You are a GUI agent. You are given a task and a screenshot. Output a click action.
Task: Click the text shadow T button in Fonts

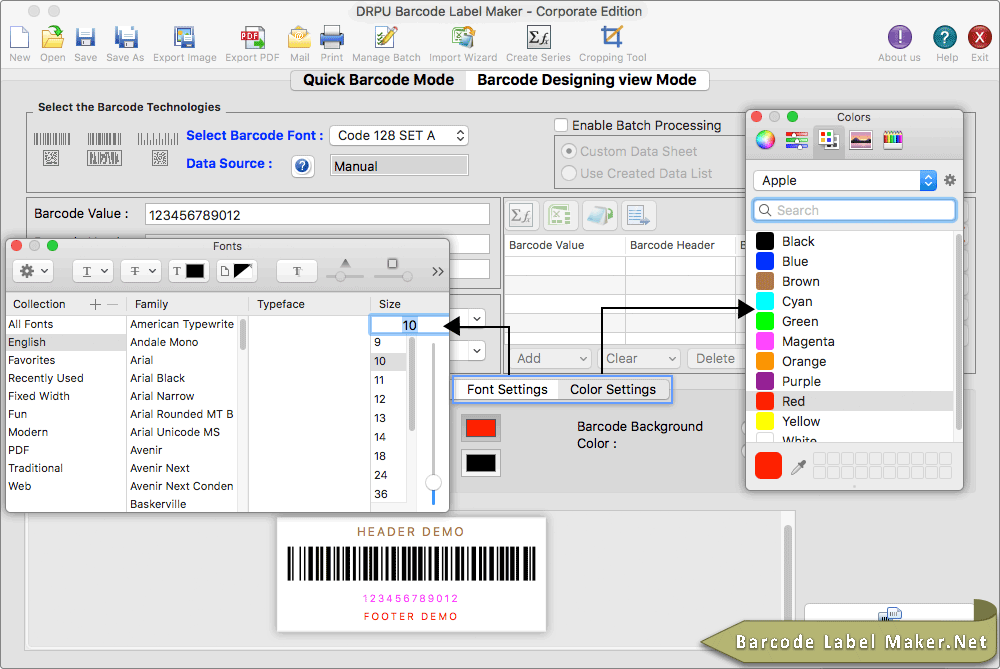tap(297, 271)
